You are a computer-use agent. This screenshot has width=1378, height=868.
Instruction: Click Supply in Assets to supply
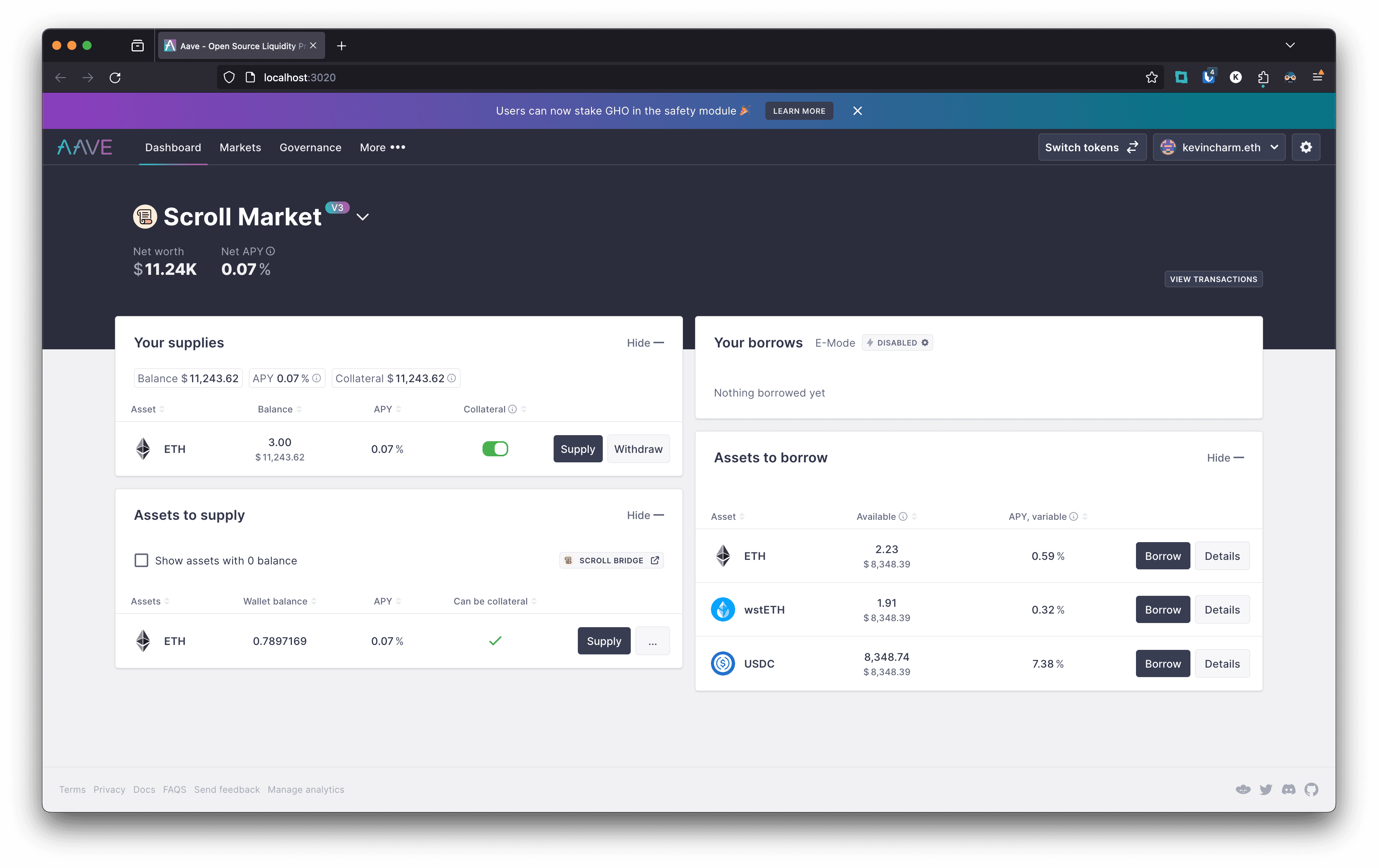click(x=604, y=641)
